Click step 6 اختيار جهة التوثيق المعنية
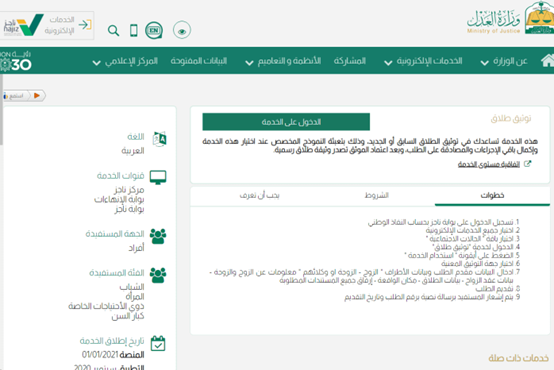The height and width of the screenshot is (370, 554). pyautogui.click(x=481, y=264)
